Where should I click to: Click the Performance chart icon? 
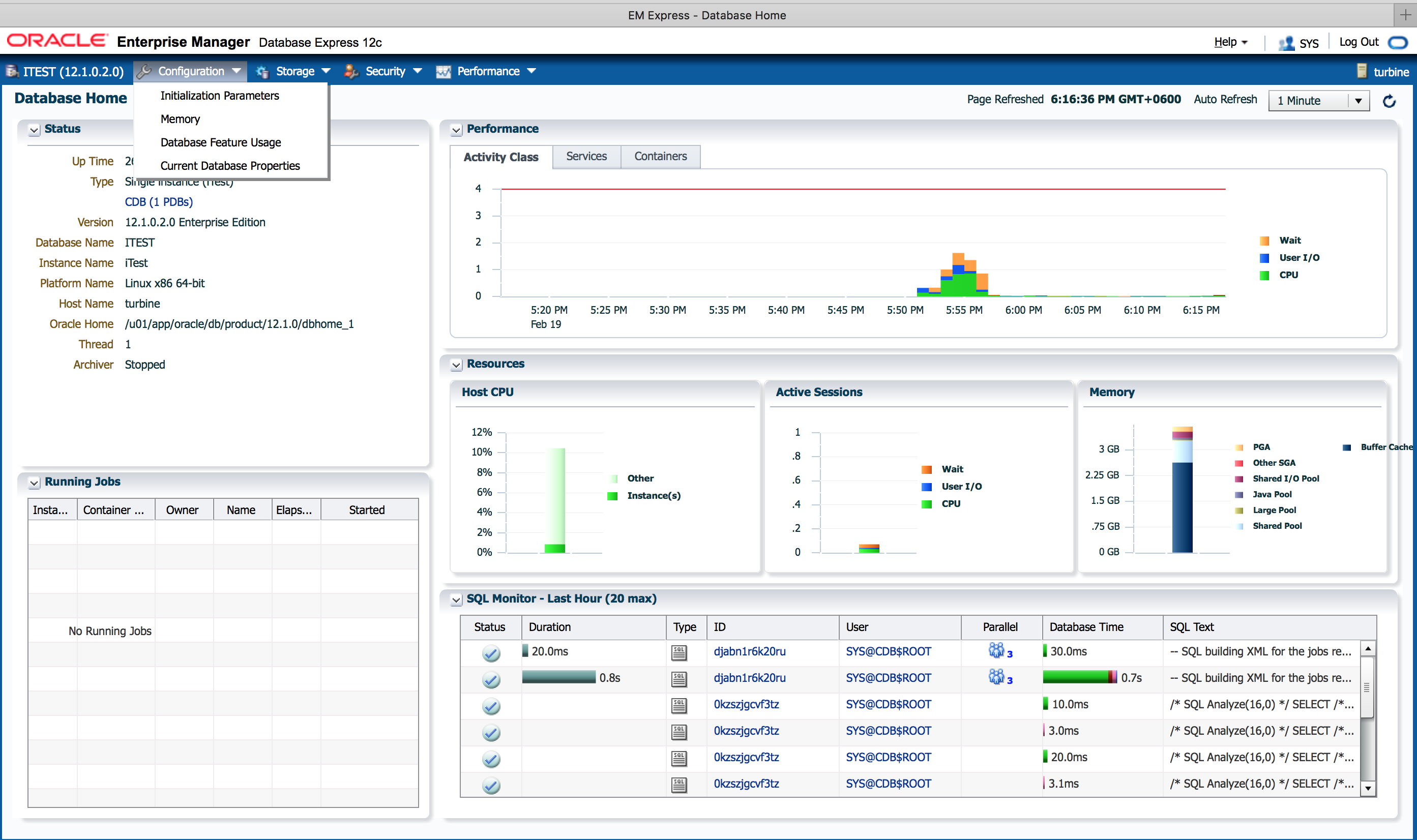444,71
